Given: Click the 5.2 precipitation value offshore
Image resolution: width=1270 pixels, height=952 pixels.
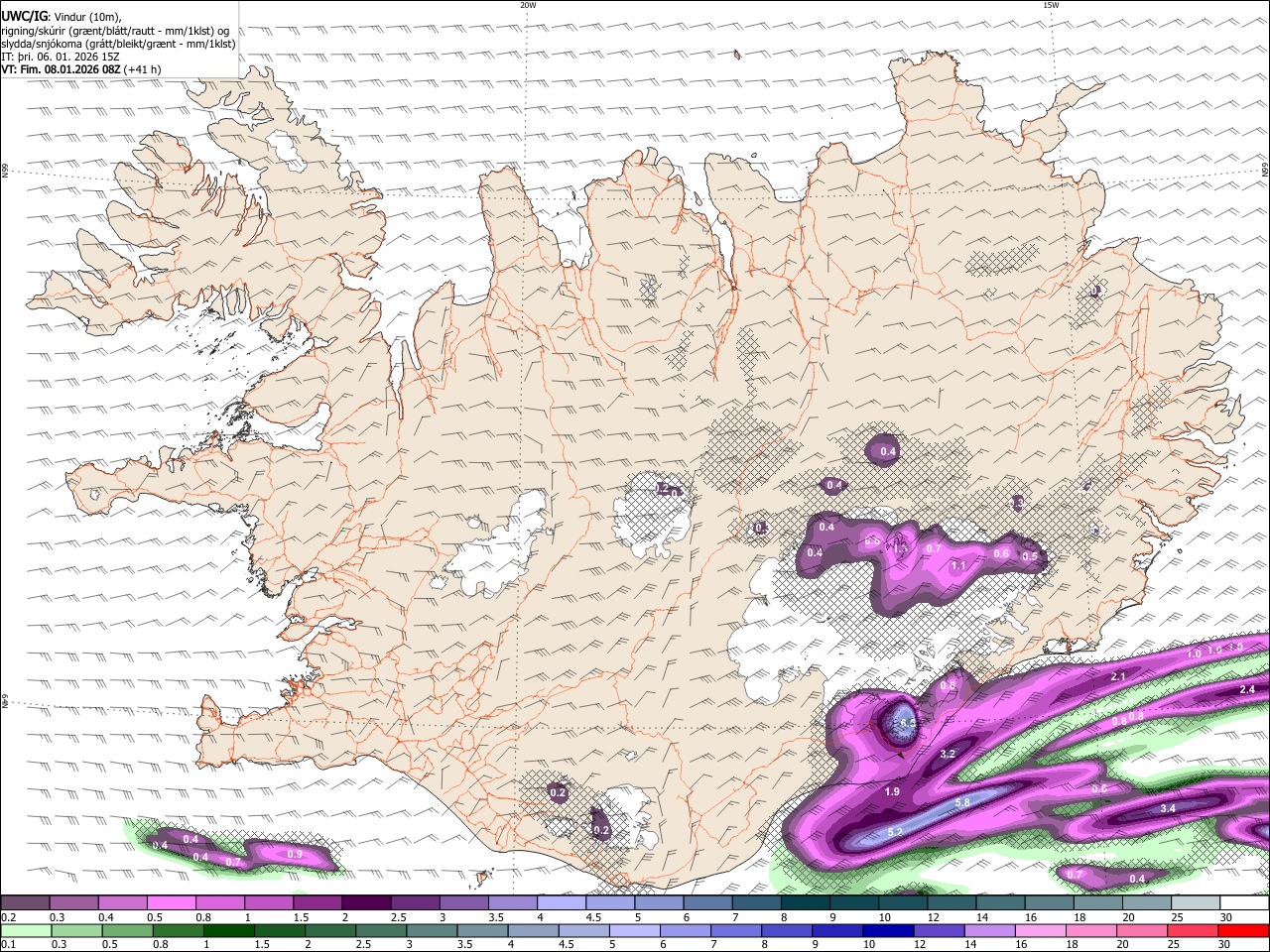Looking at the screenshot, I should click(x=895, y=832).
